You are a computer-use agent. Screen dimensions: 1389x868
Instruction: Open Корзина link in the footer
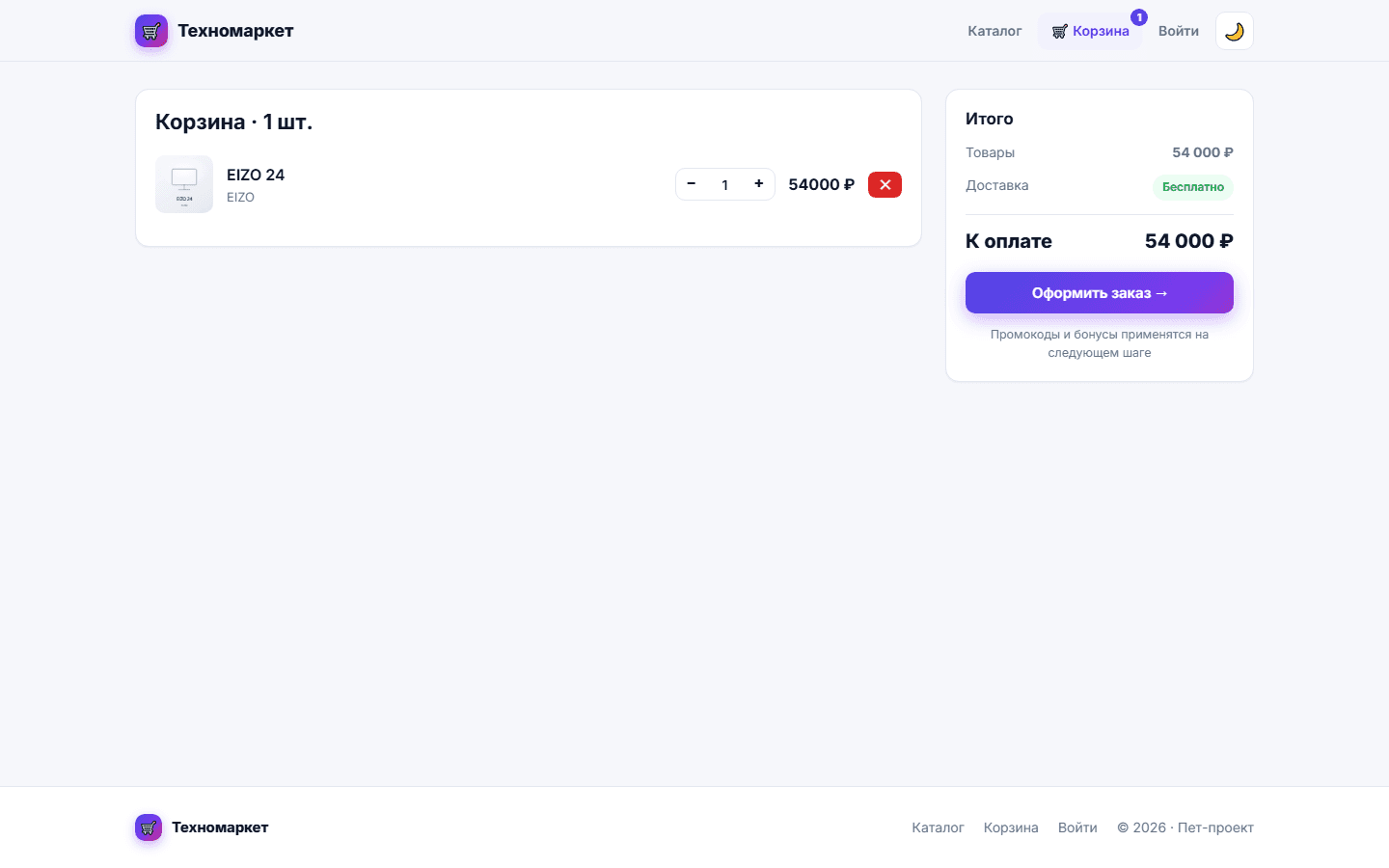click(1011, 827)
